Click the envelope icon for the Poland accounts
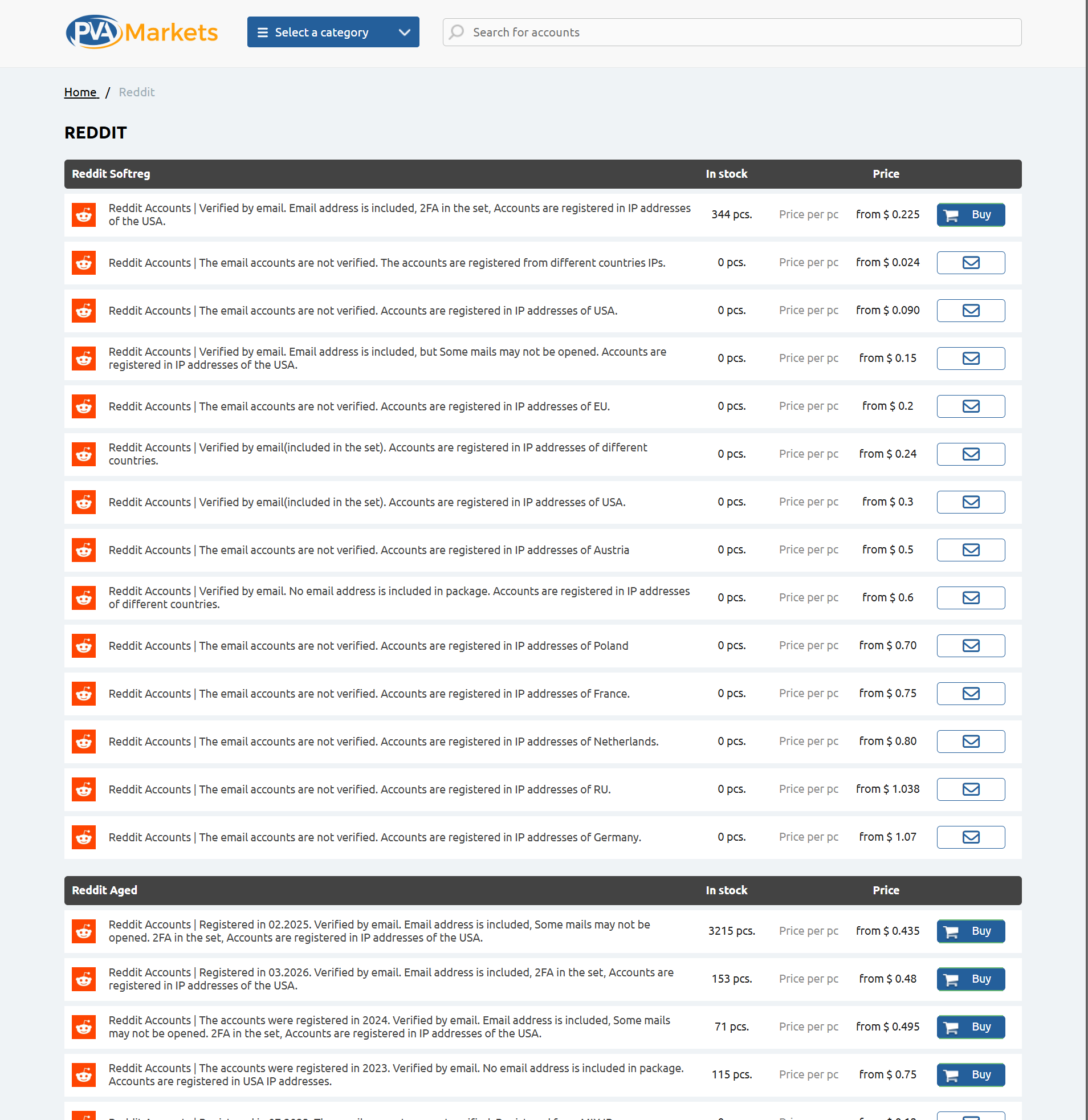 (x=970, y=646)
